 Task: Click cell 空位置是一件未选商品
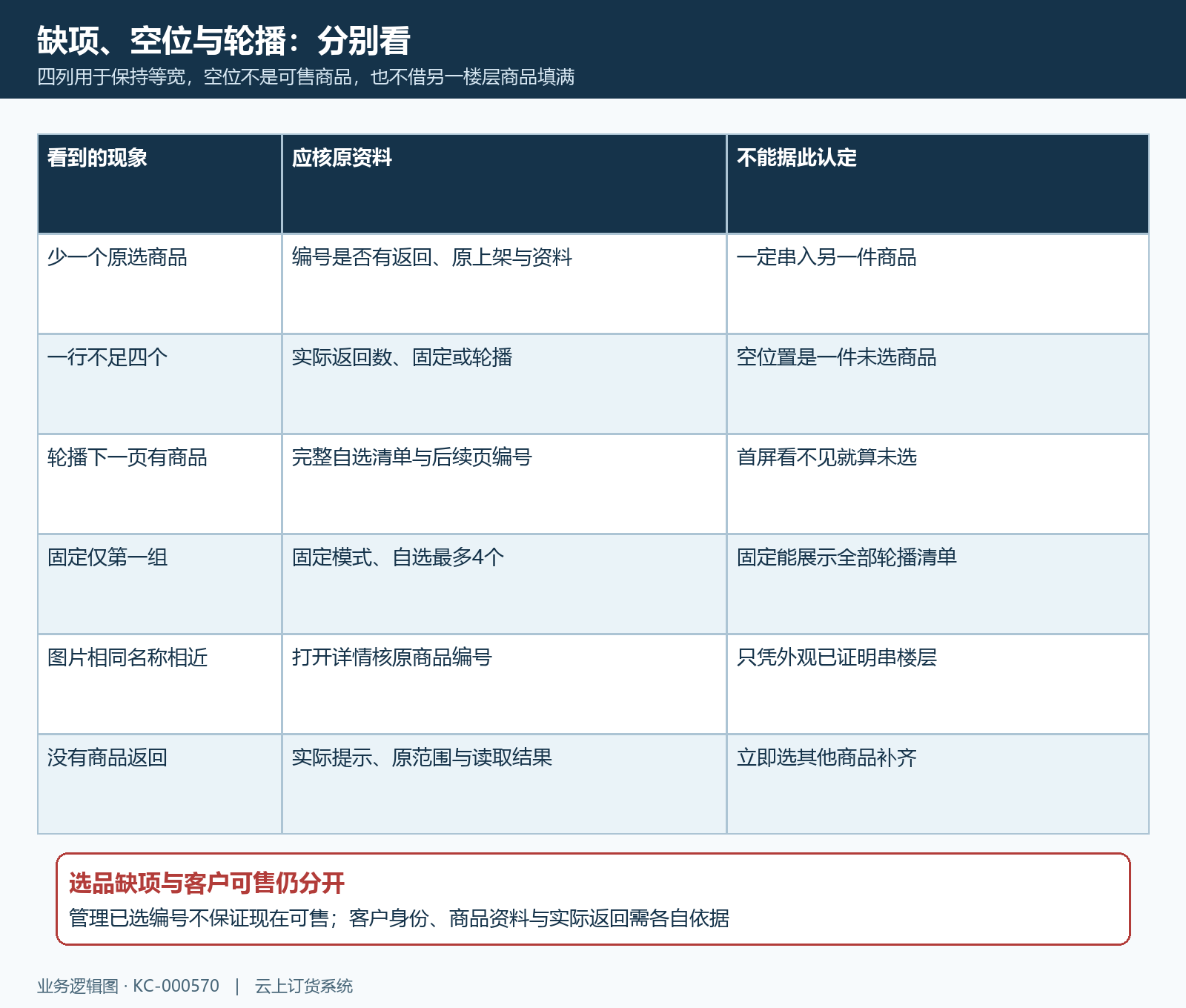pyautogui.click(x=938, y=384)
